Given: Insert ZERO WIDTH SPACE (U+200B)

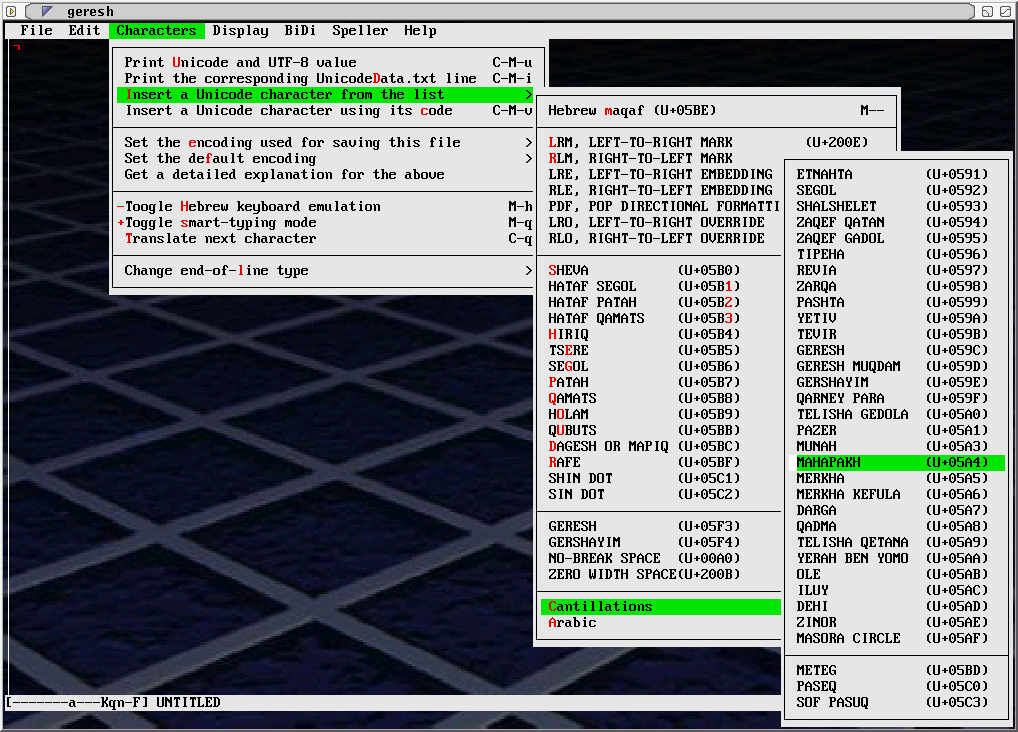Looking at the screenshot, I should 661,575.
